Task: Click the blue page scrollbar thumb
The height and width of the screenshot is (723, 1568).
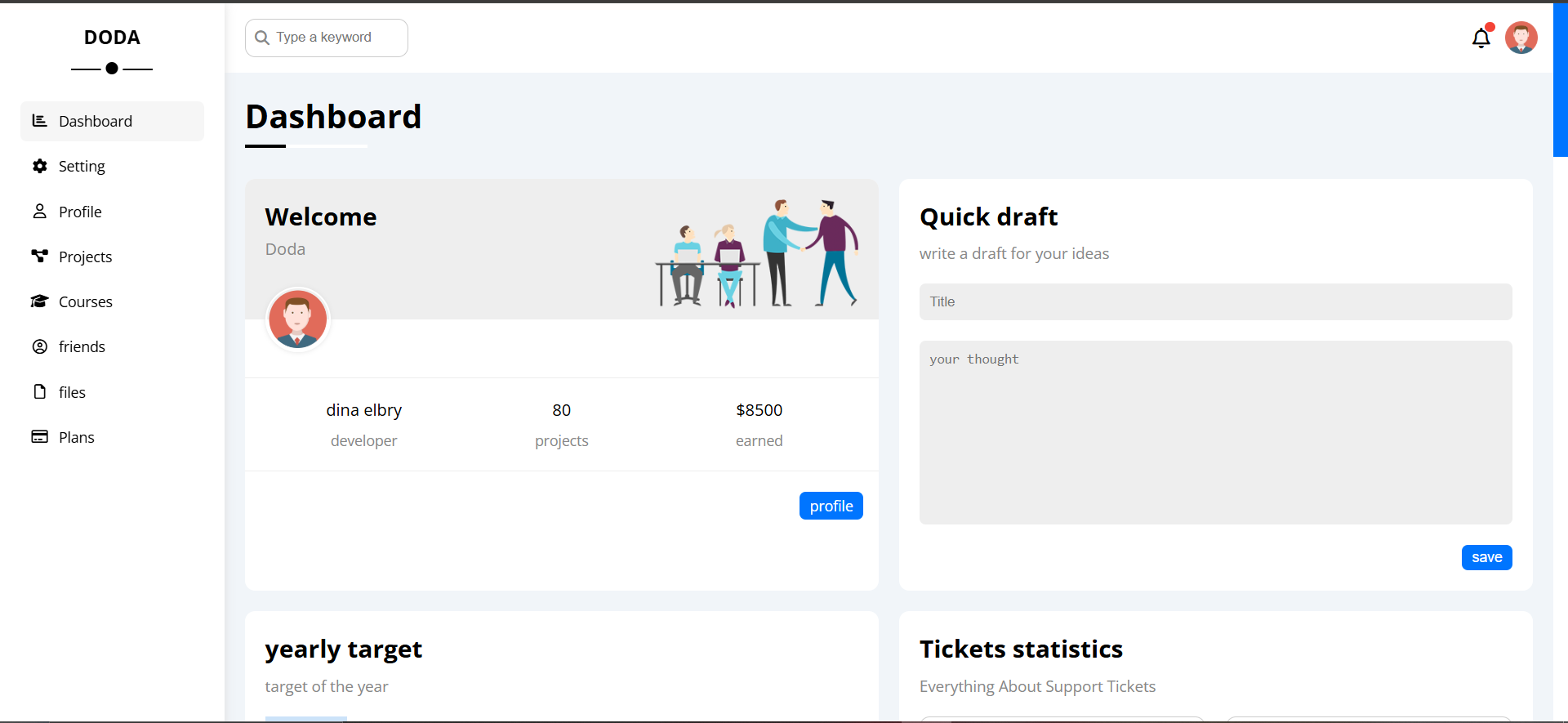Action: coord(1560,79)
